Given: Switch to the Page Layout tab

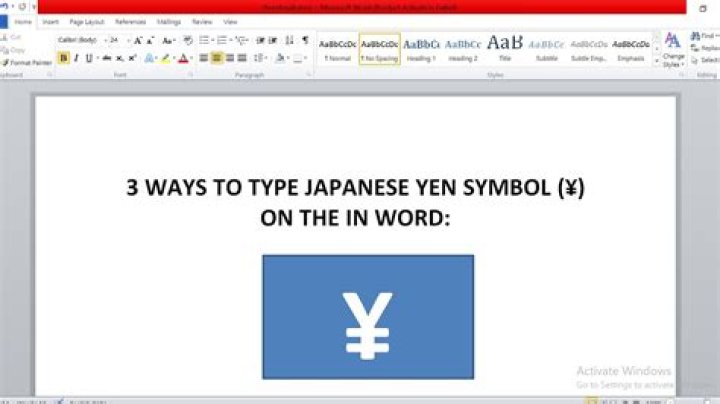Looking at the screenshot, I should (87, 21).
